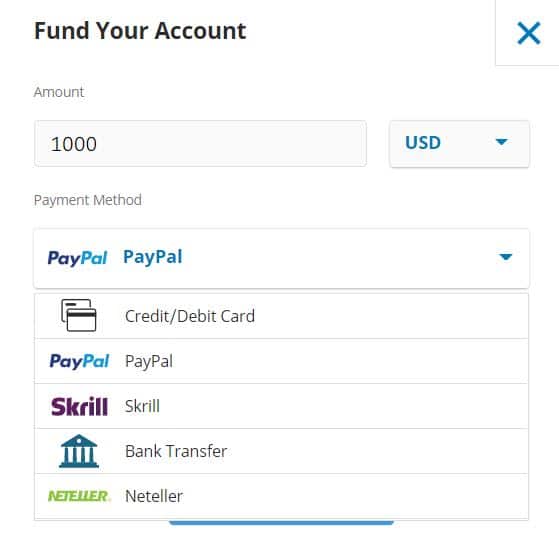This screenshot has width=559, height=547.
Task: Click the amount input field showing 1000
Action: coord(200,143)
